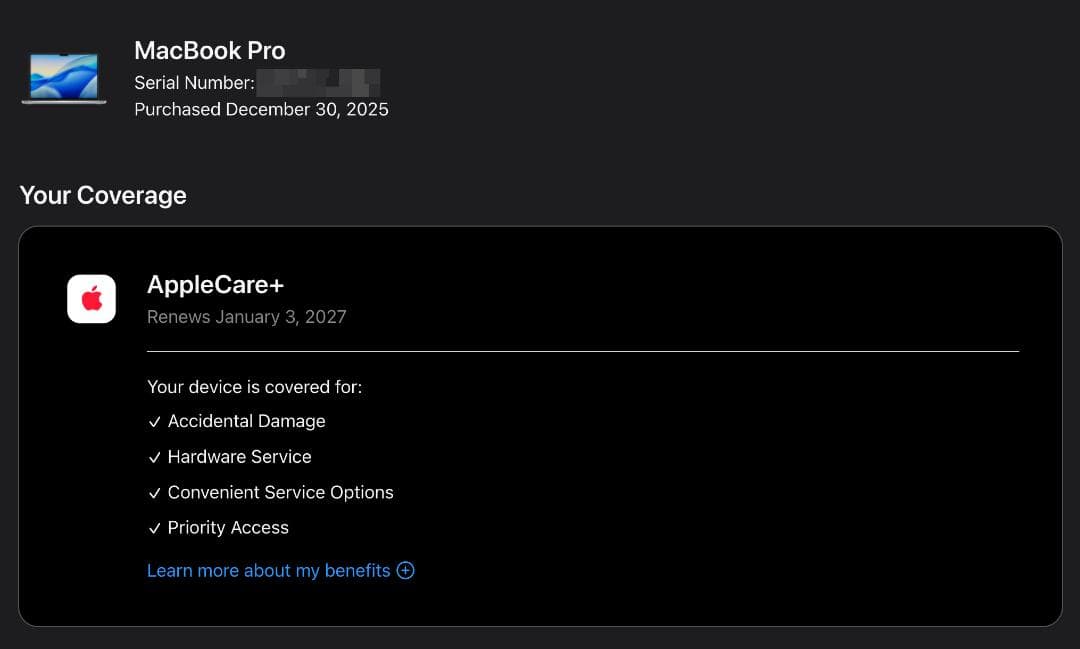Image resolution: width=1080 pixels, height=649 pixels.
Task: Click the Accidental Damage coverage item
Action: pyautogui.click(x=247, y=421)
